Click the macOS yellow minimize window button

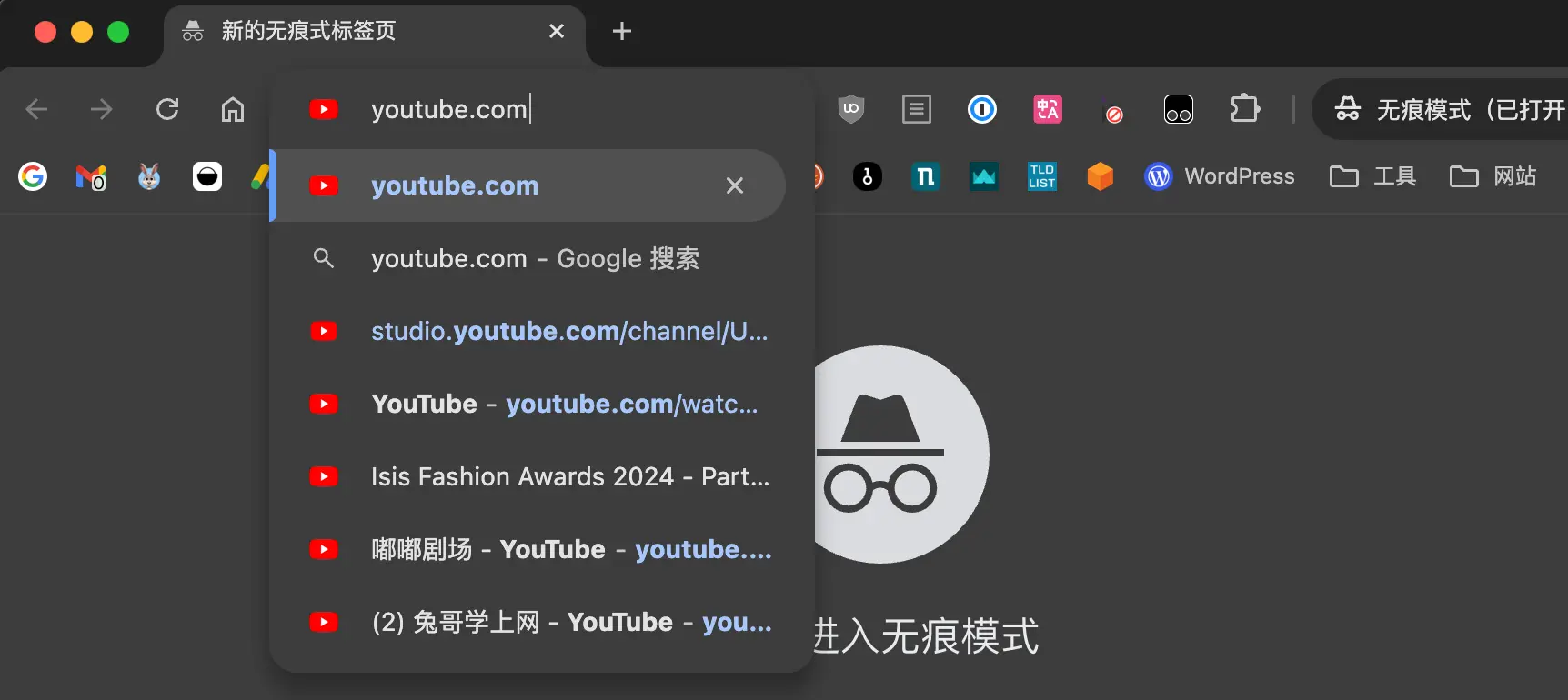pos(82,32)
